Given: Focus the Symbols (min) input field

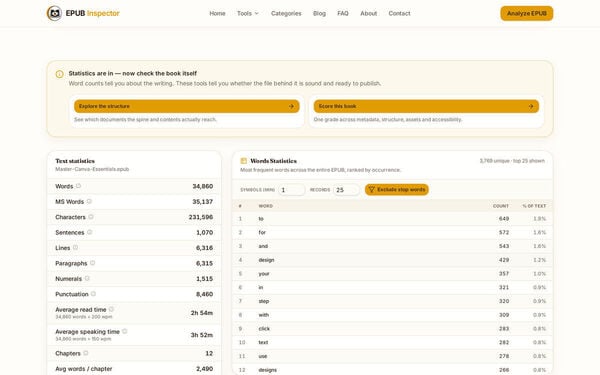Looking at the screenshot, I should [x=291, y=190].
